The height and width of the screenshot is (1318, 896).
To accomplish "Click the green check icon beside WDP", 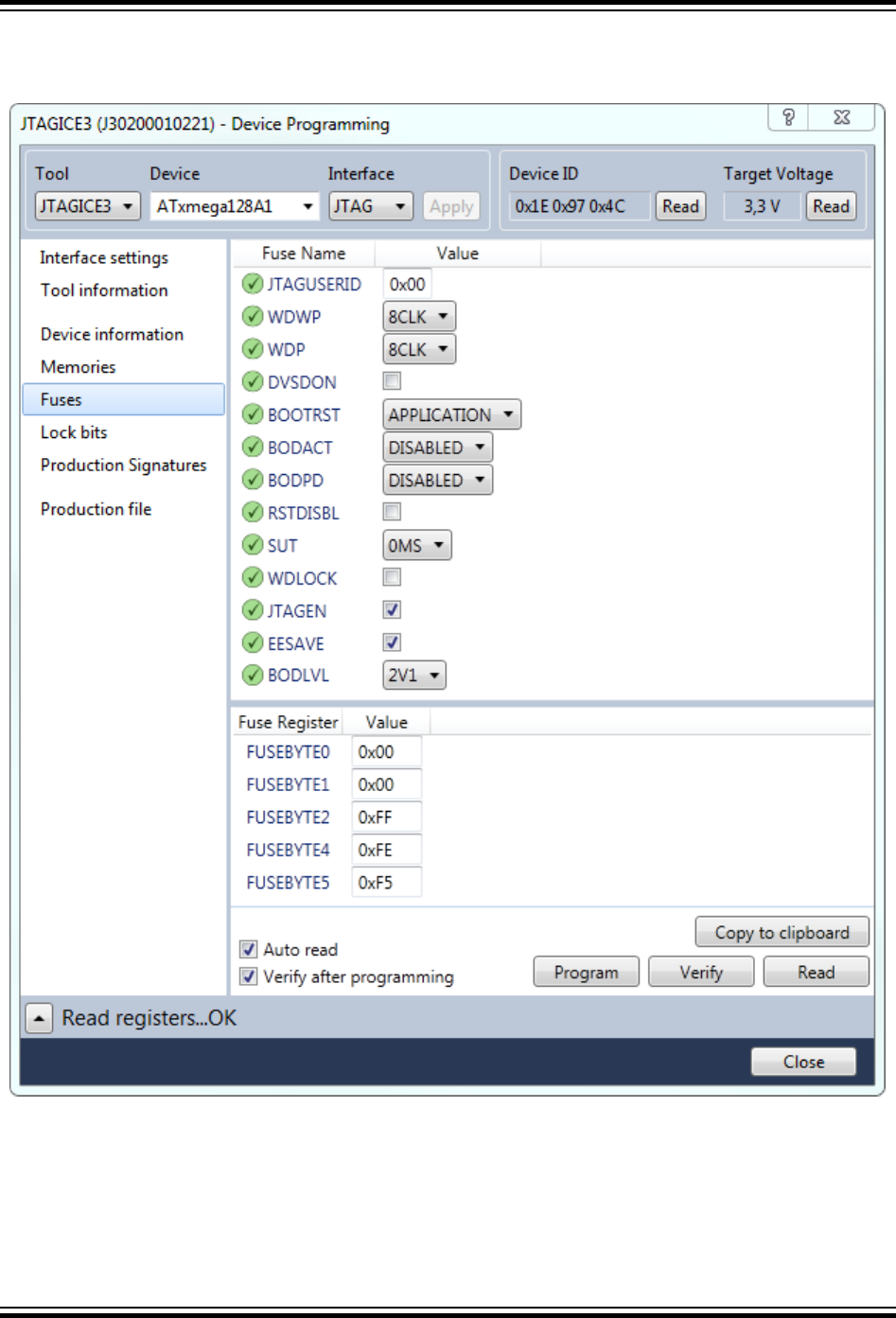I will (x=253, y=349).
